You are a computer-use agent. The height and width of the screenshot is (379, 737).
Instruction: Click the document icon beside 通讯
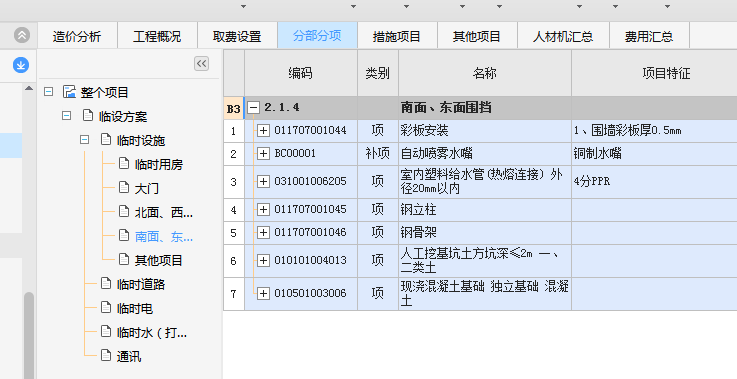106,355
